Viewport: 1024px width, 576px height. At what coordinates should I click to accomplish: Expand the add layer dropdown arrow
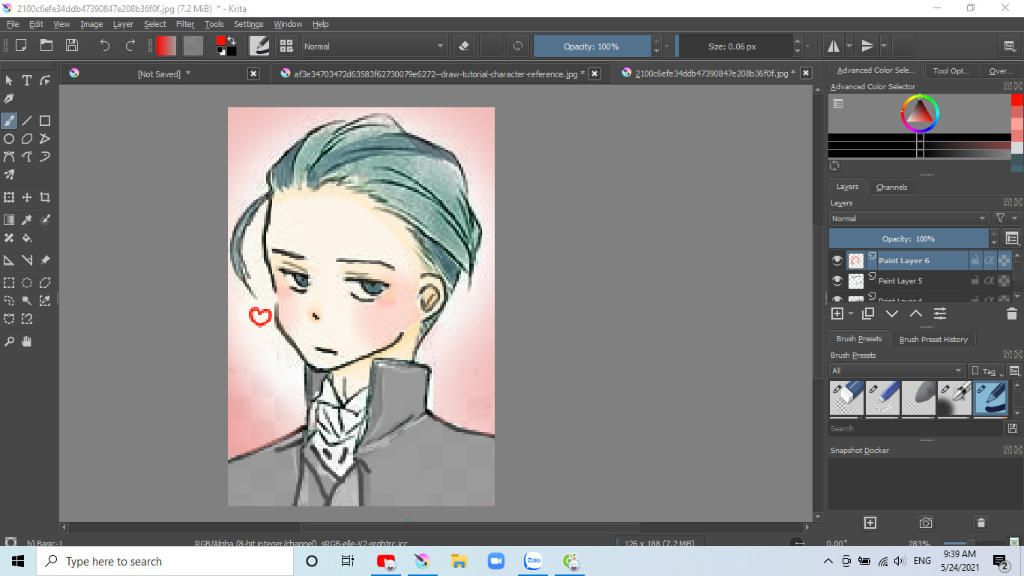click(x=851, y=314)
